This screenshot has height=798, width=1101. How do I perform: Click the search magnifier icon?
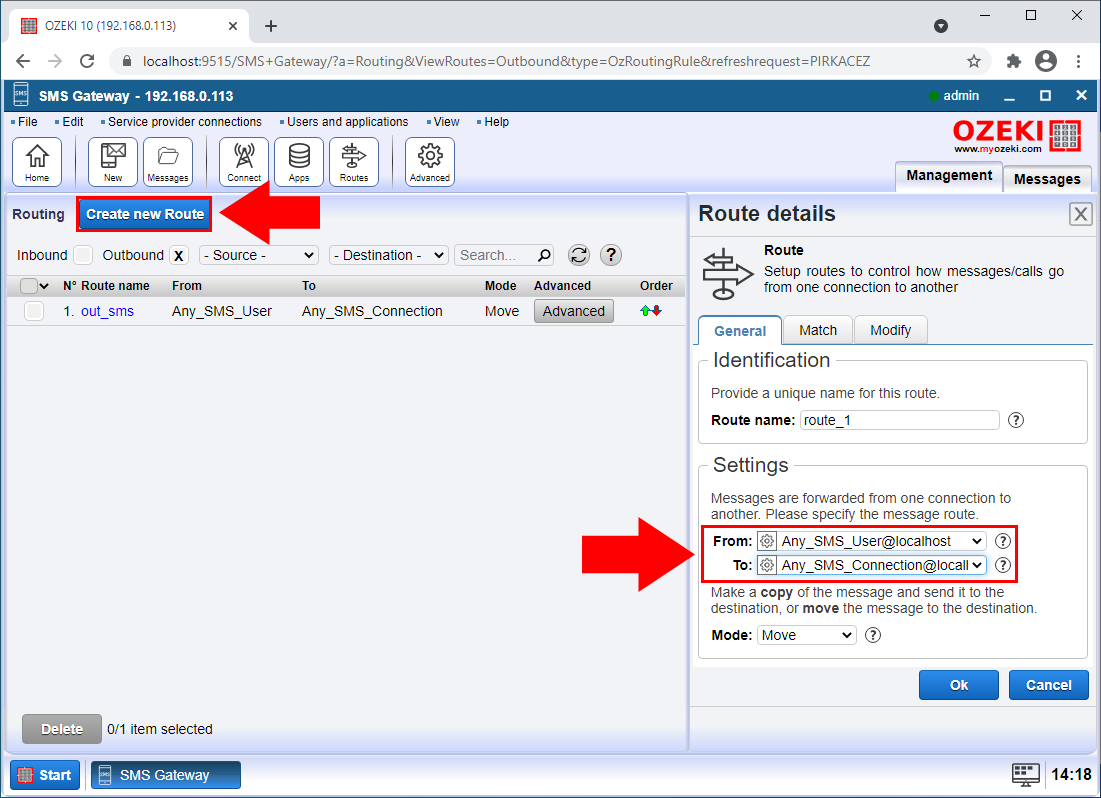[544, 255]
